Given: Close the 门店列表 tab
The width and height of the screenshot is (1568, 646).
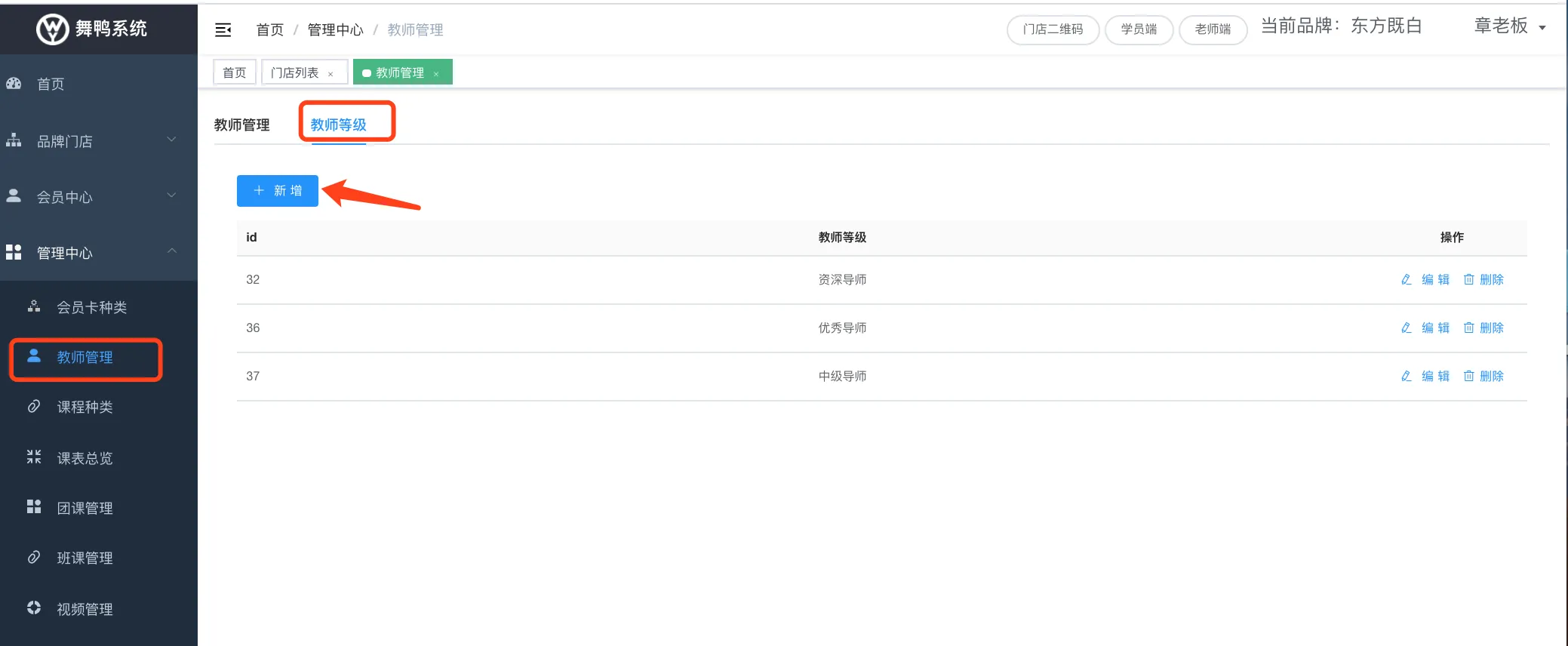Looking at the screenshot, I should coord(331,74).
